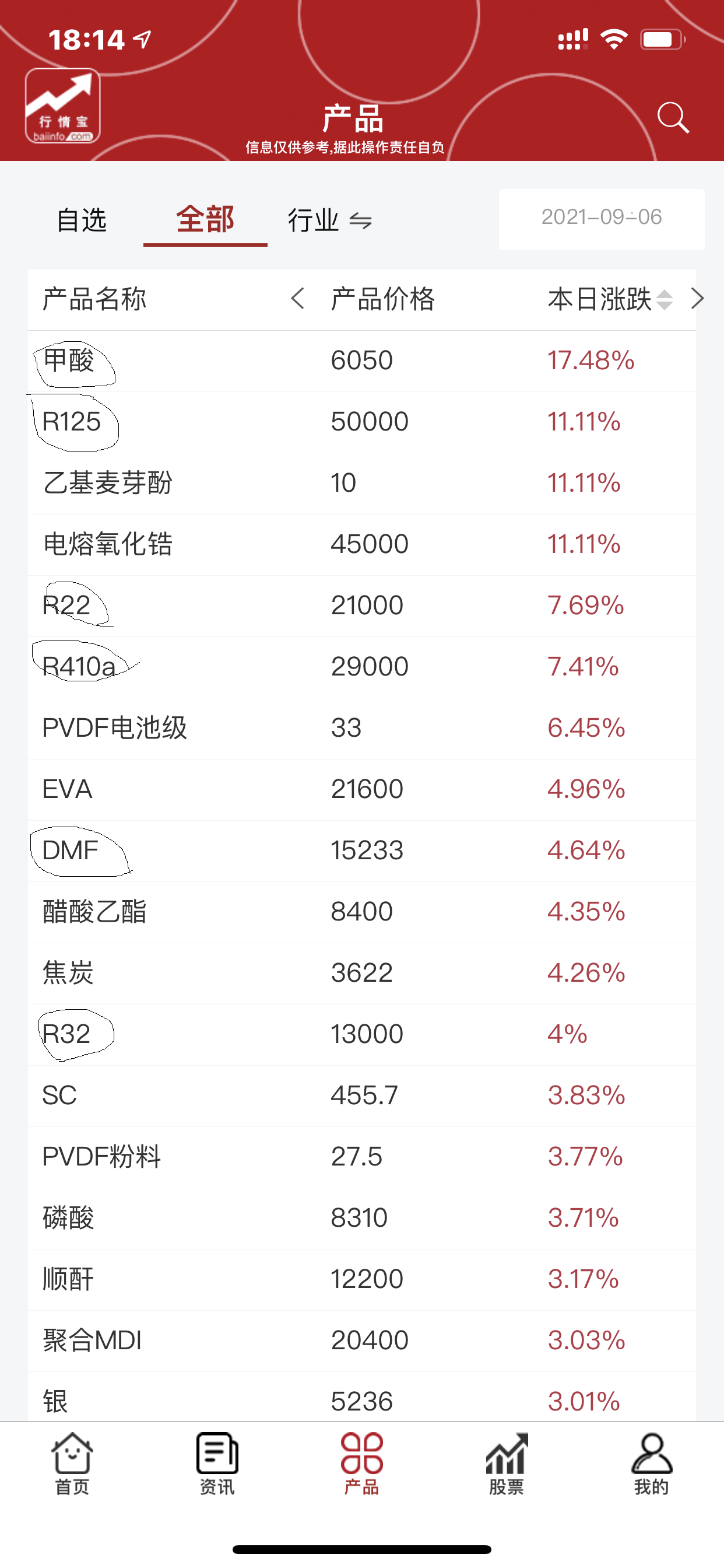Switch to the 自选 tab

click(x=82, y=220)
